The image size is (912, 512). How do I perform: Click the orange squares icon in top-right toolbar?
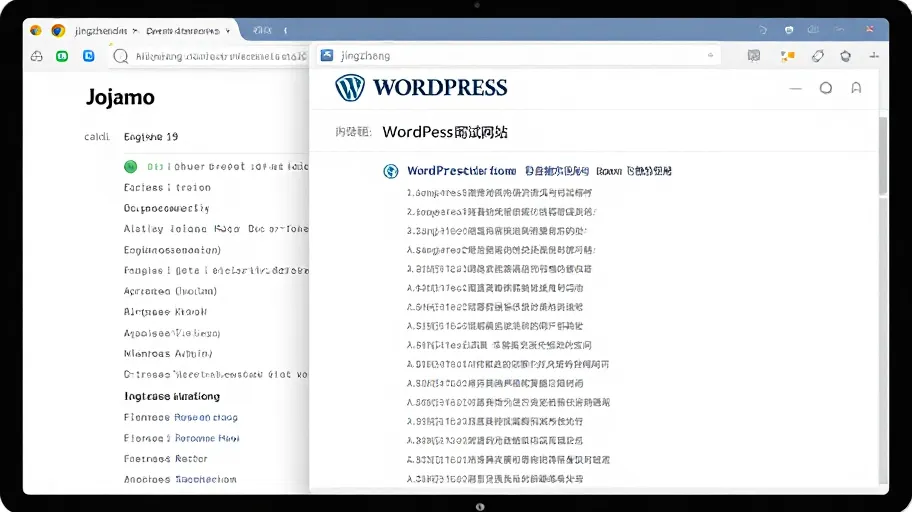coord(788,56)
